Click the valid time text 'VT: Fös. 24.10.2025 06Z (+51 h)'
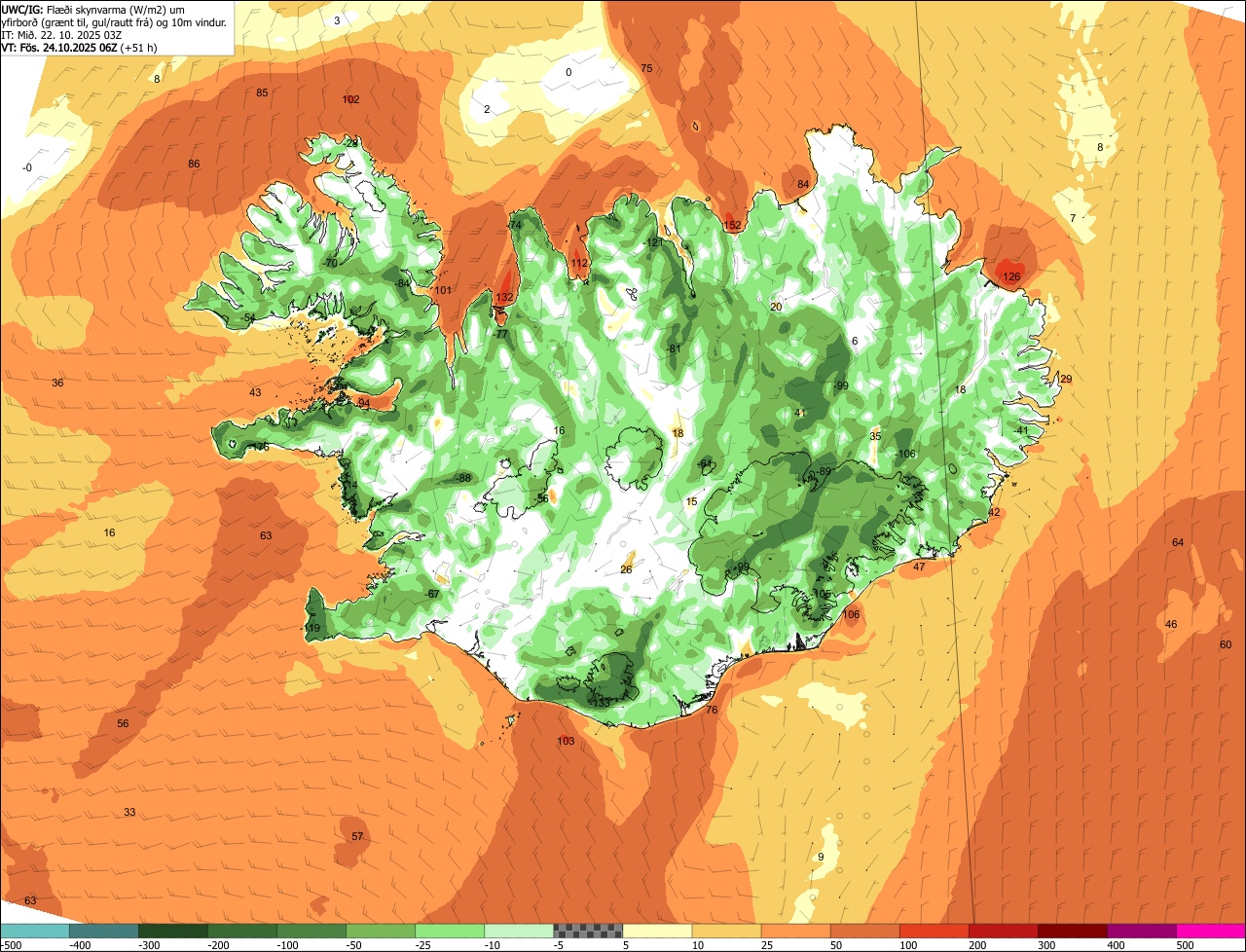 coord(80,47)
